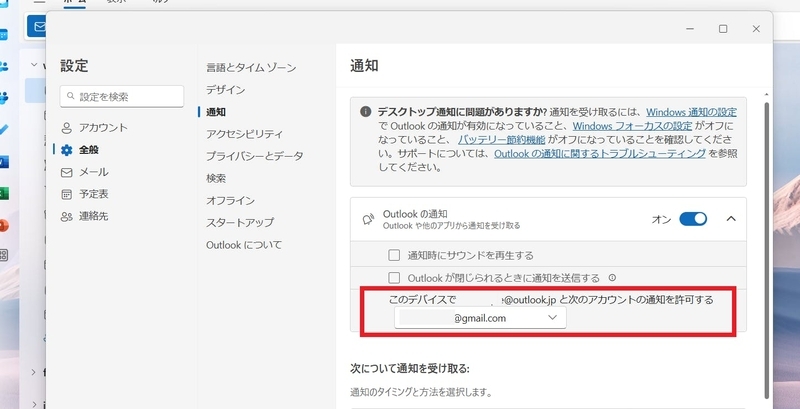Open To Do checkmark in the app bar
Image resolution: width=800 pixels, height=409 pixels.
coord(4,130)
